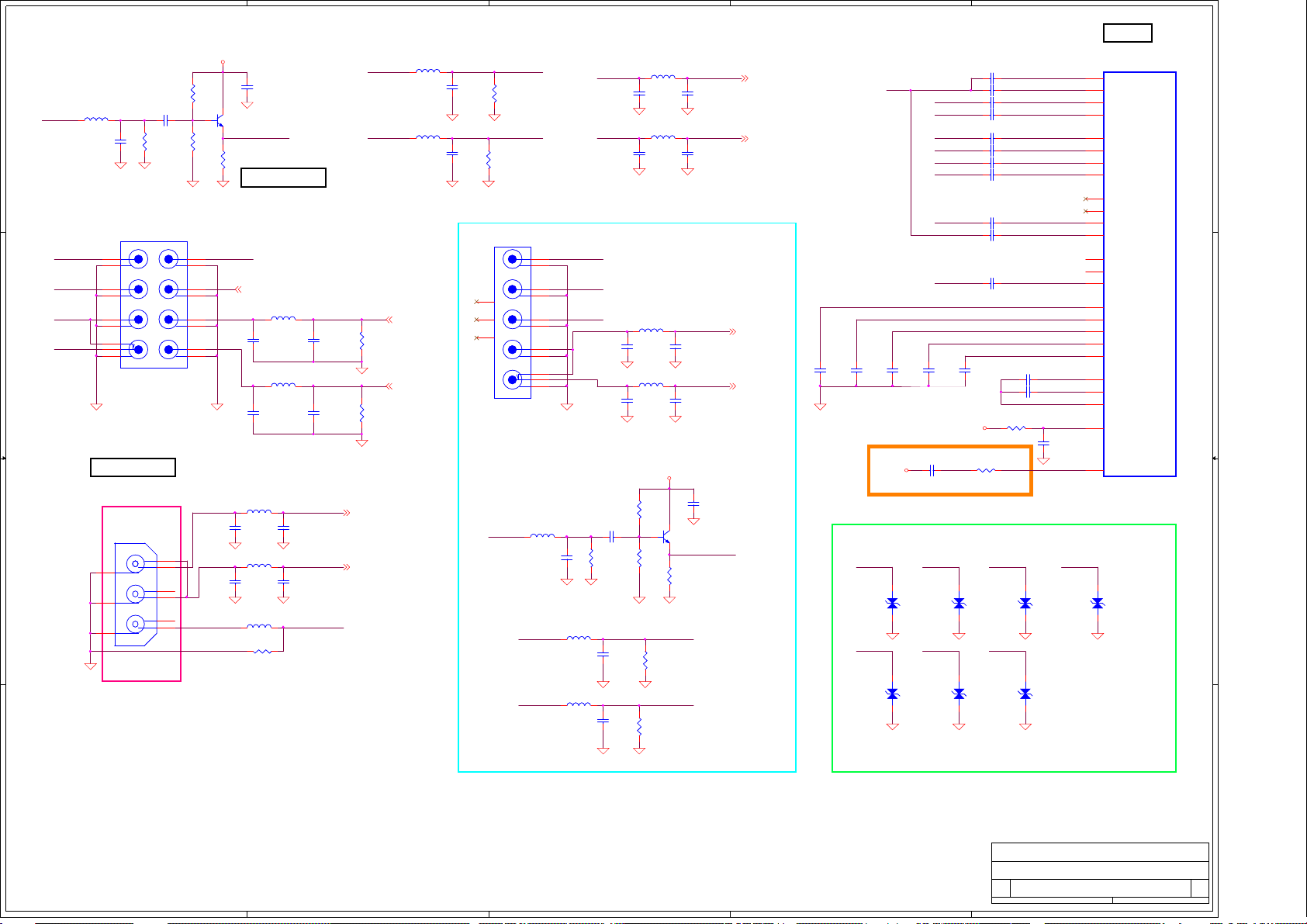Click the title block in the bottom-right corner
This screenshot has width=1307, height=924.
click(1099, 873)
